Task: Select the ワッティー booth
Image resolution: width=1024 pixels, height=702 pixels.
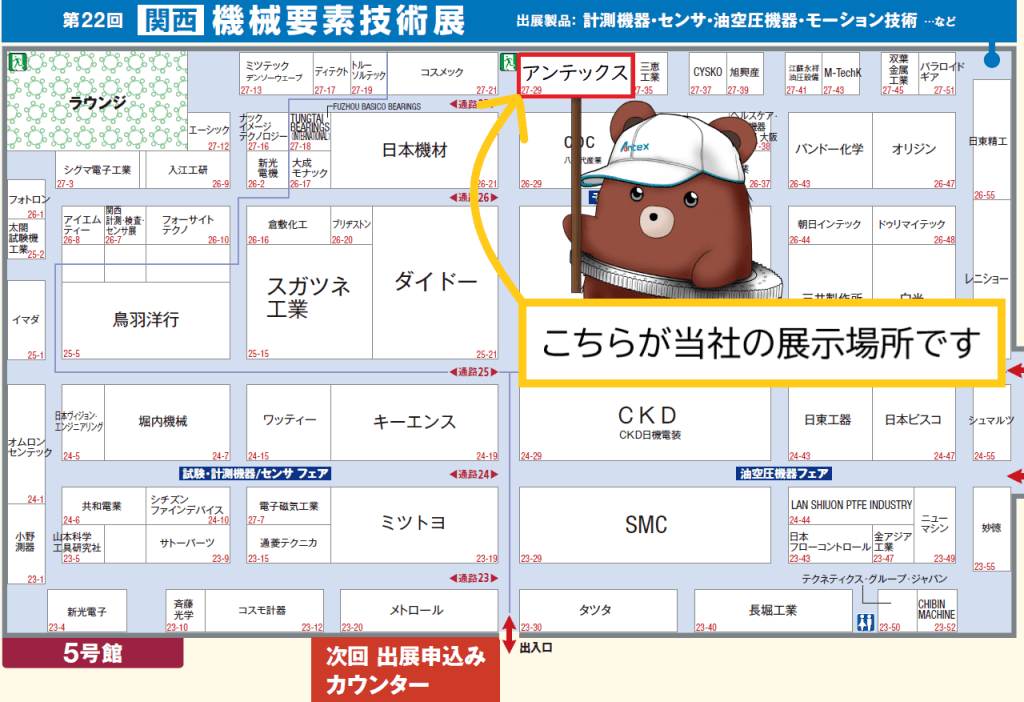Action: 289,423
